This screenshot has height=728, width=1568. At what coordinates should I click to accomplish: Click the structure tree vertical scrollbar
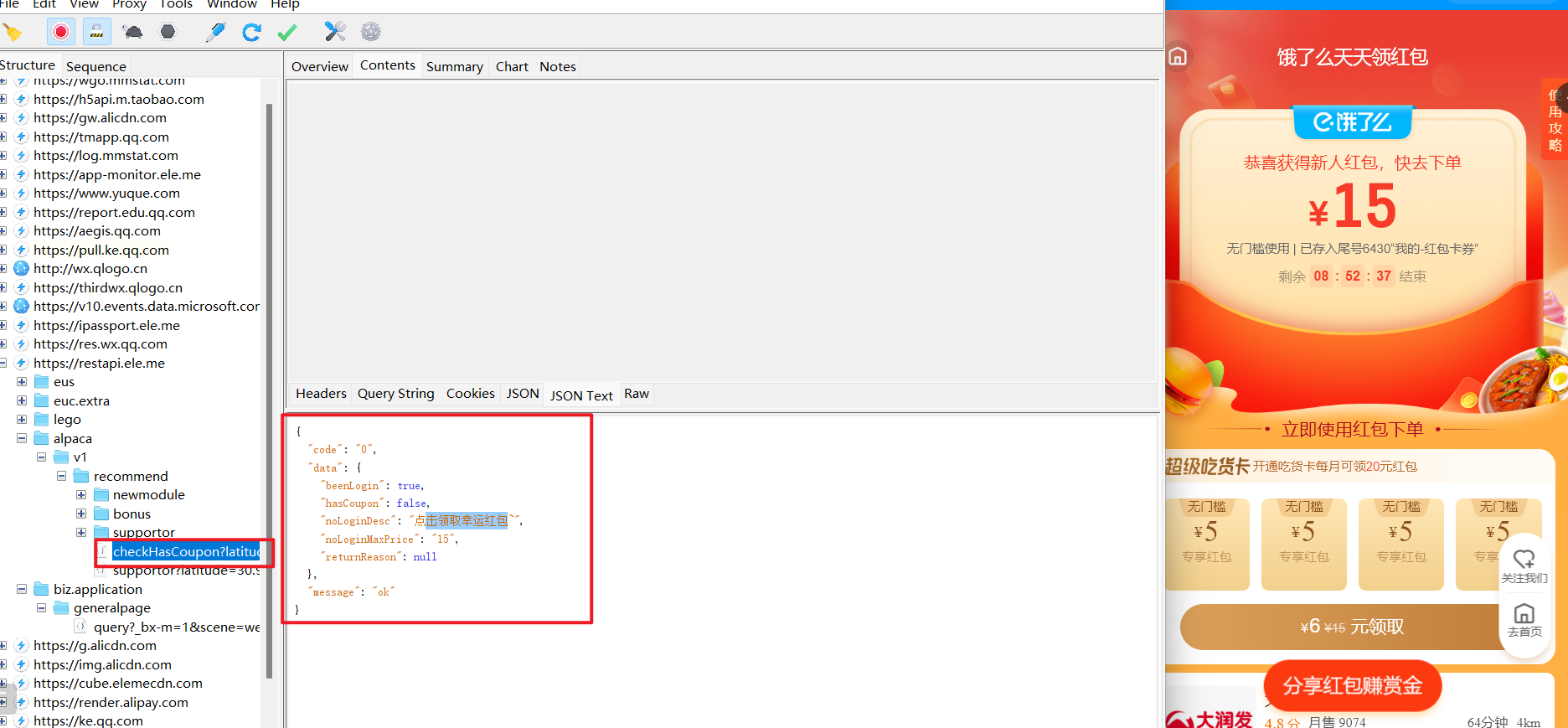(x=269, y=391)
